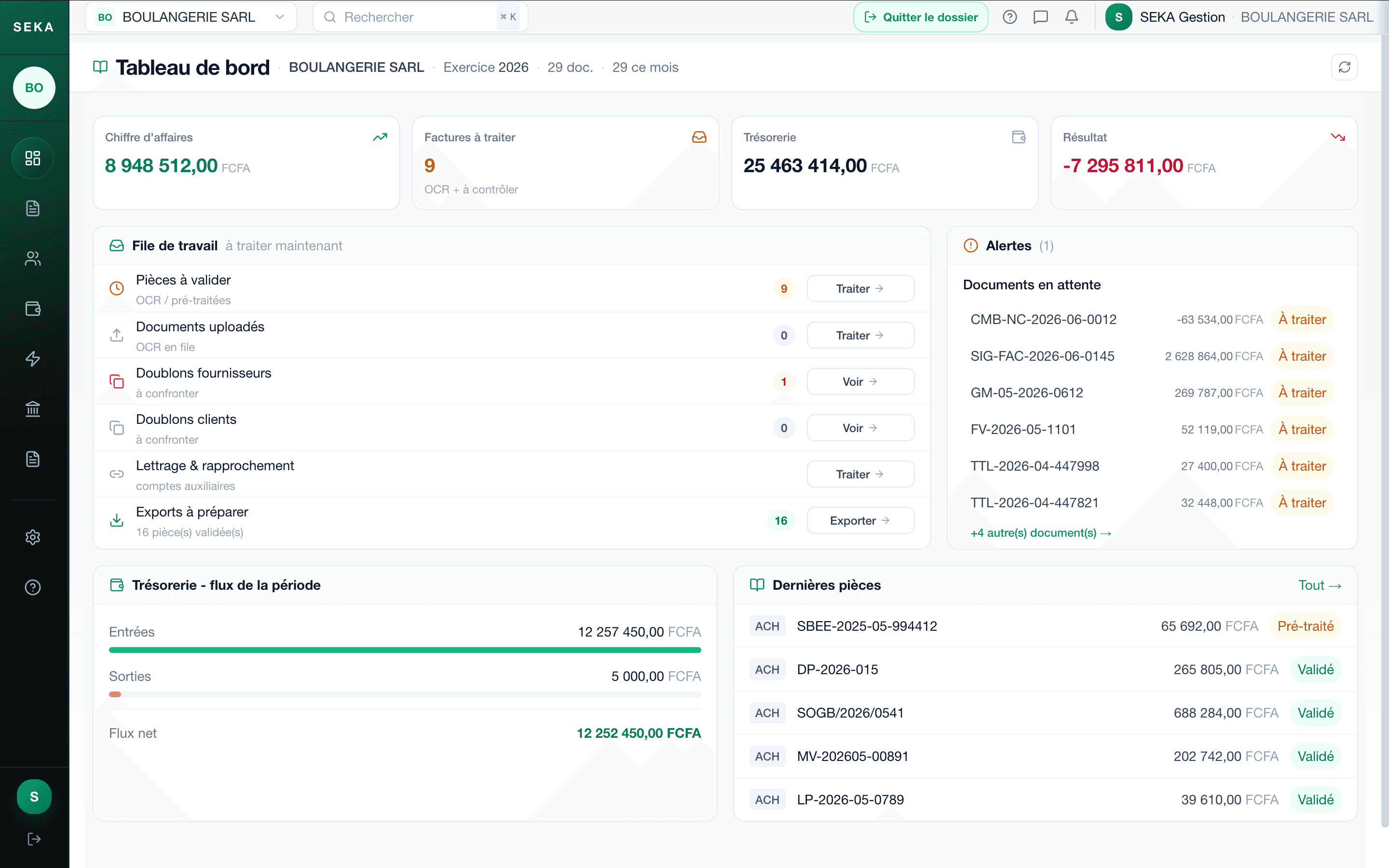
Task: Click the Chiffre d'affaires KPI card
Action: click(246, 163)
